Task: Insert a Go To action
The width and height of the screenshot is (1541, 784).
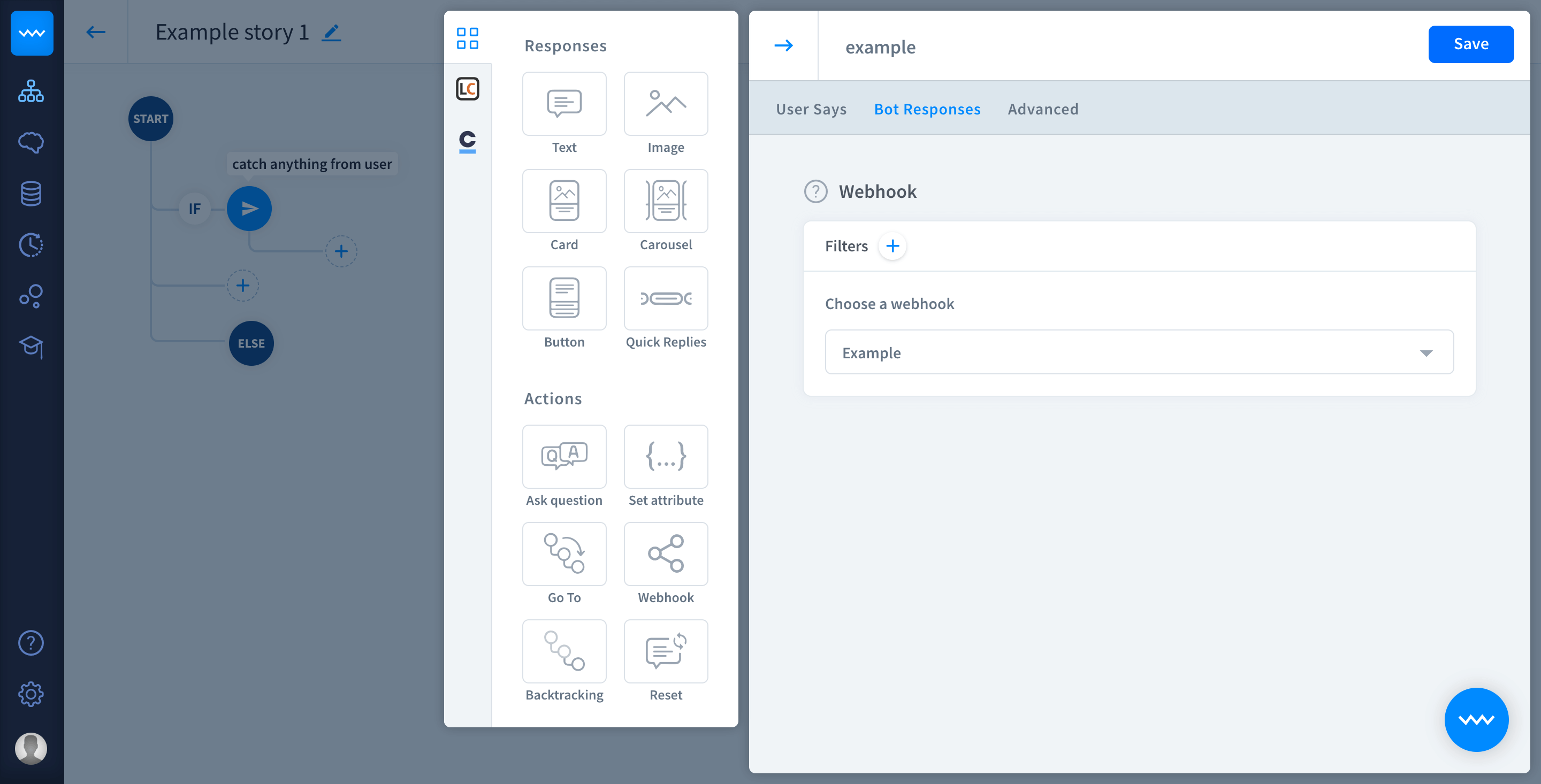Action: pyautogui.click(x=563, y=554)
